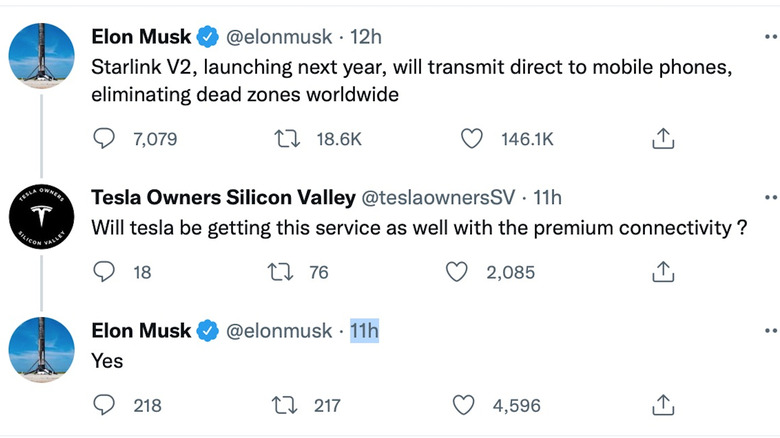
Task: Retweet Elon Musk's "Yes" tweet
Action: click(288, 405)
